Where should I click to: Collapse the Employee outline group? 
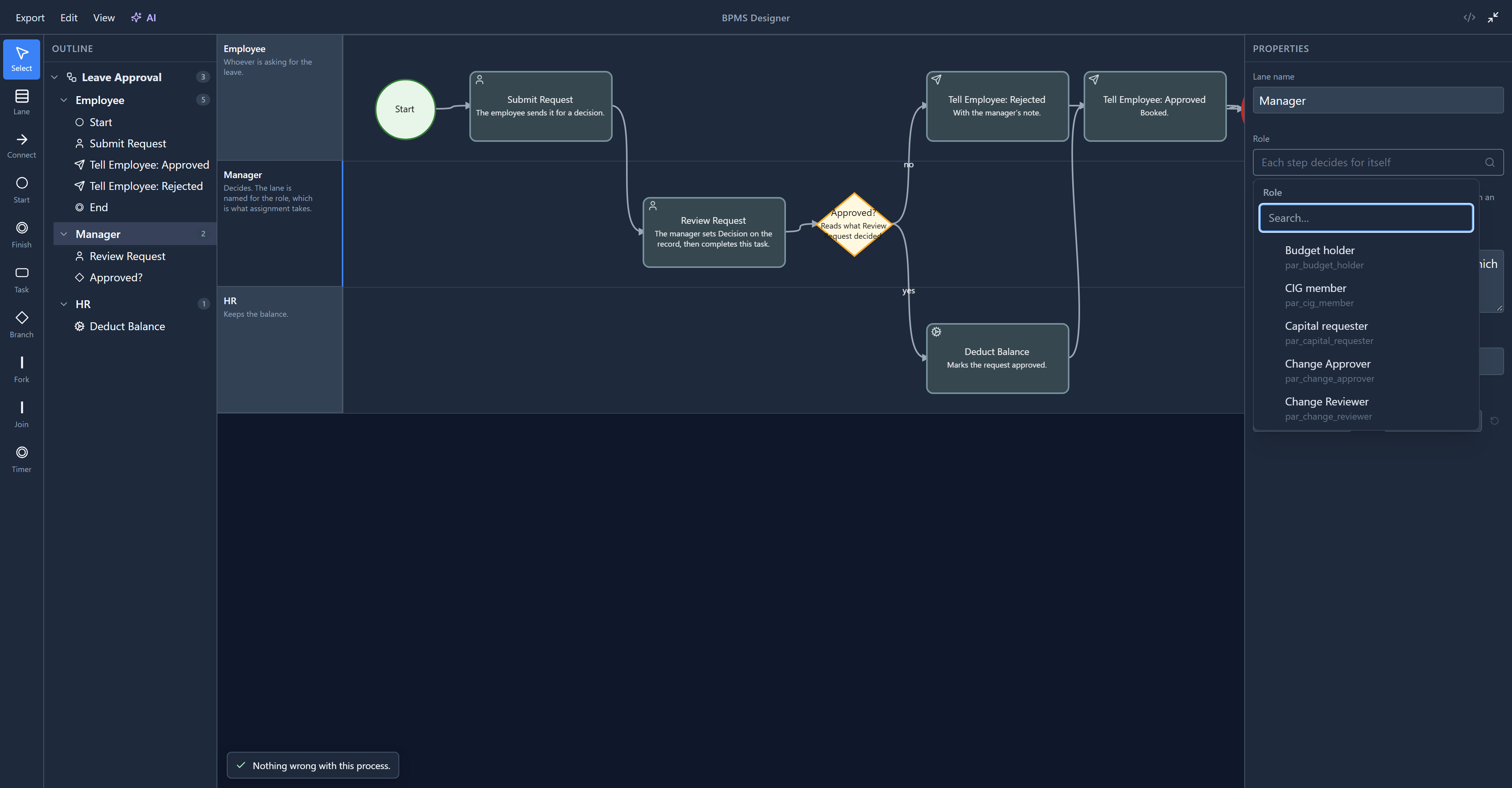coord(64,100)
